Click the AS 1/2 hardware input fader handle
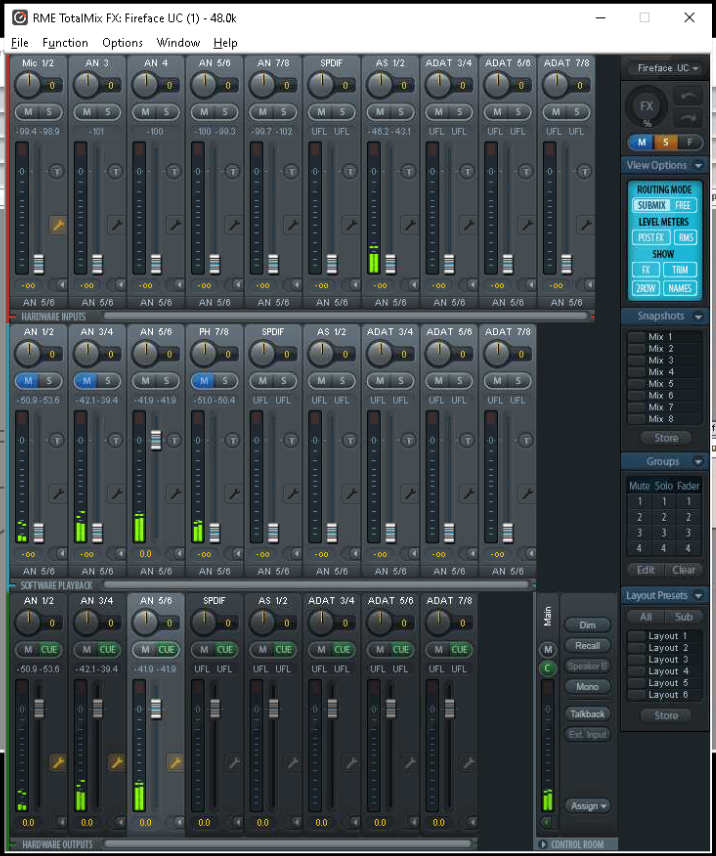 [x=390, y=264]
